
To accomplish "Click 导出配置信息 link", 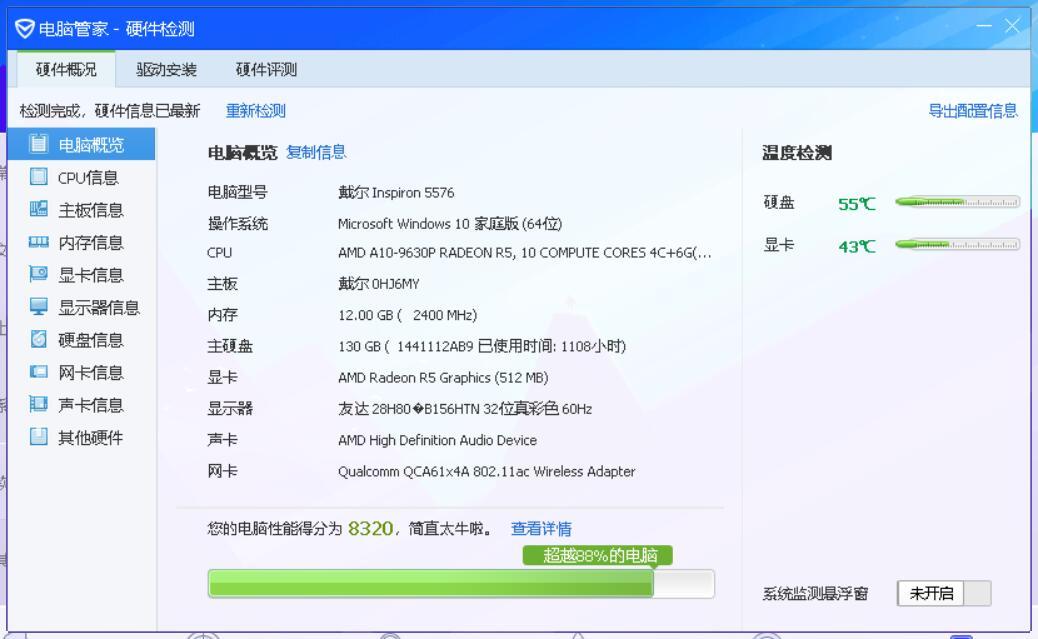I will [x=972, y=111].
